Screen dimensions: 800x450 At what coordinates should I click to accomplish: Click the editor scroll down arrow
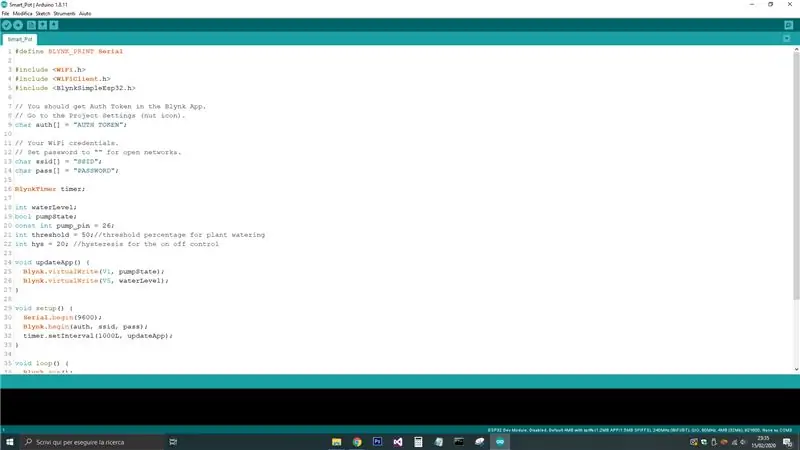(x=796, y=369)
